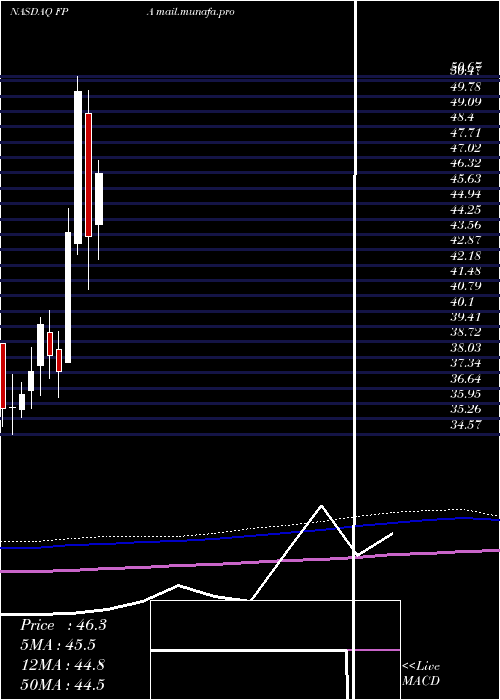Select the 38.03 price axis label
This screenshot has height=700, width=500.
(x=466, y=348)
